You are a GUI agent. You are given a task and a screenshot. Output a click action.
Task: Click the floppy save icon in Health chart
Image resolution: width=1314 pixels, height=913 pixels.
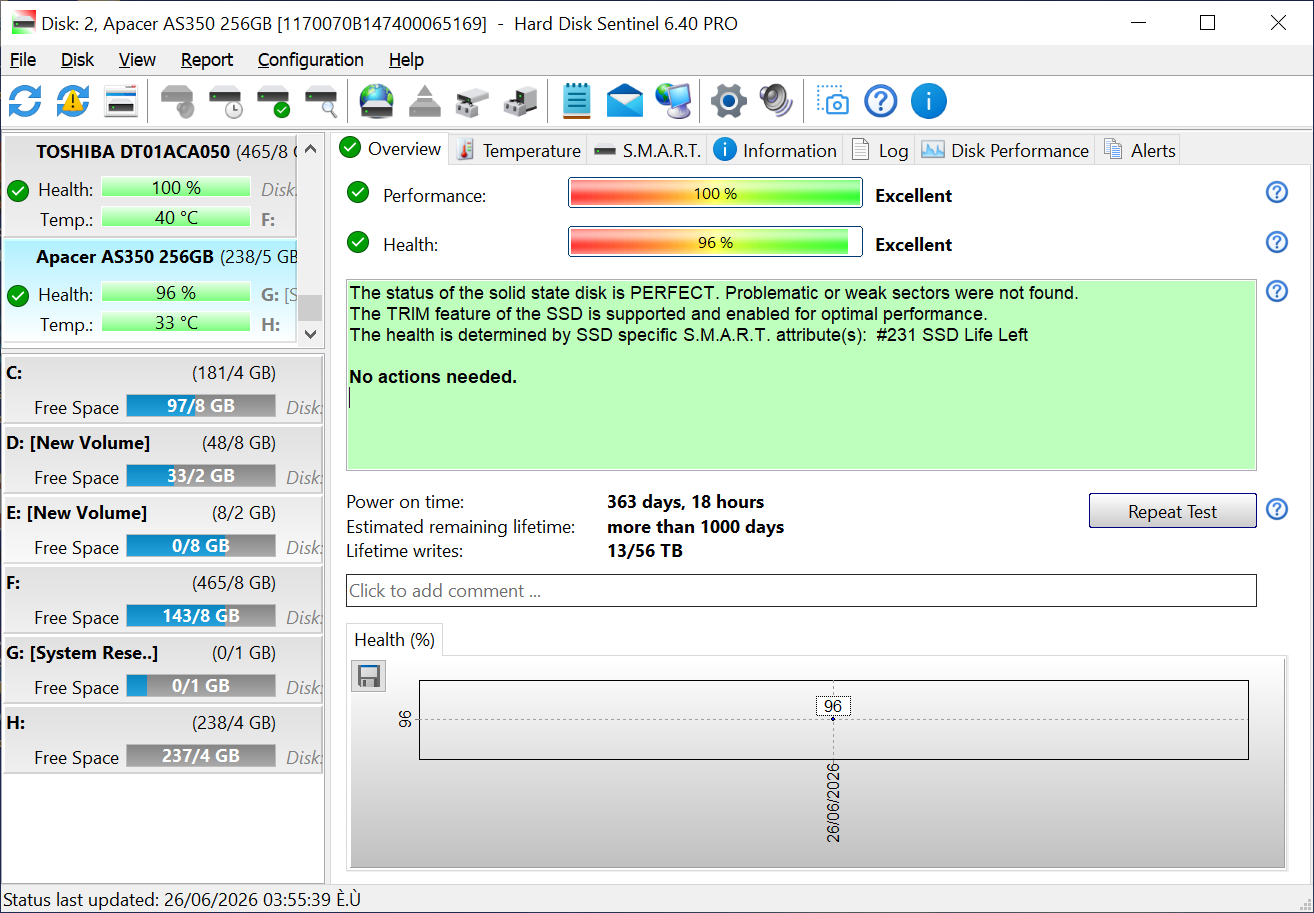point(369,676)
